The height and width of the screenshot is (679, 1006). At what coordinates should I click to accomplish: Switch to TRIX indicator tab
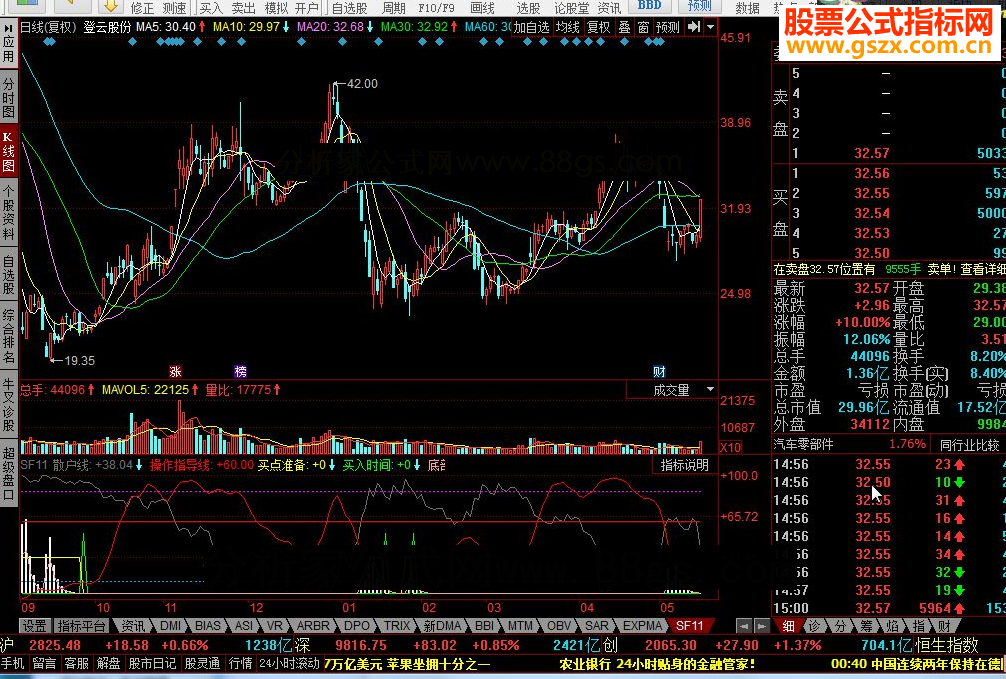click(396, 626)
